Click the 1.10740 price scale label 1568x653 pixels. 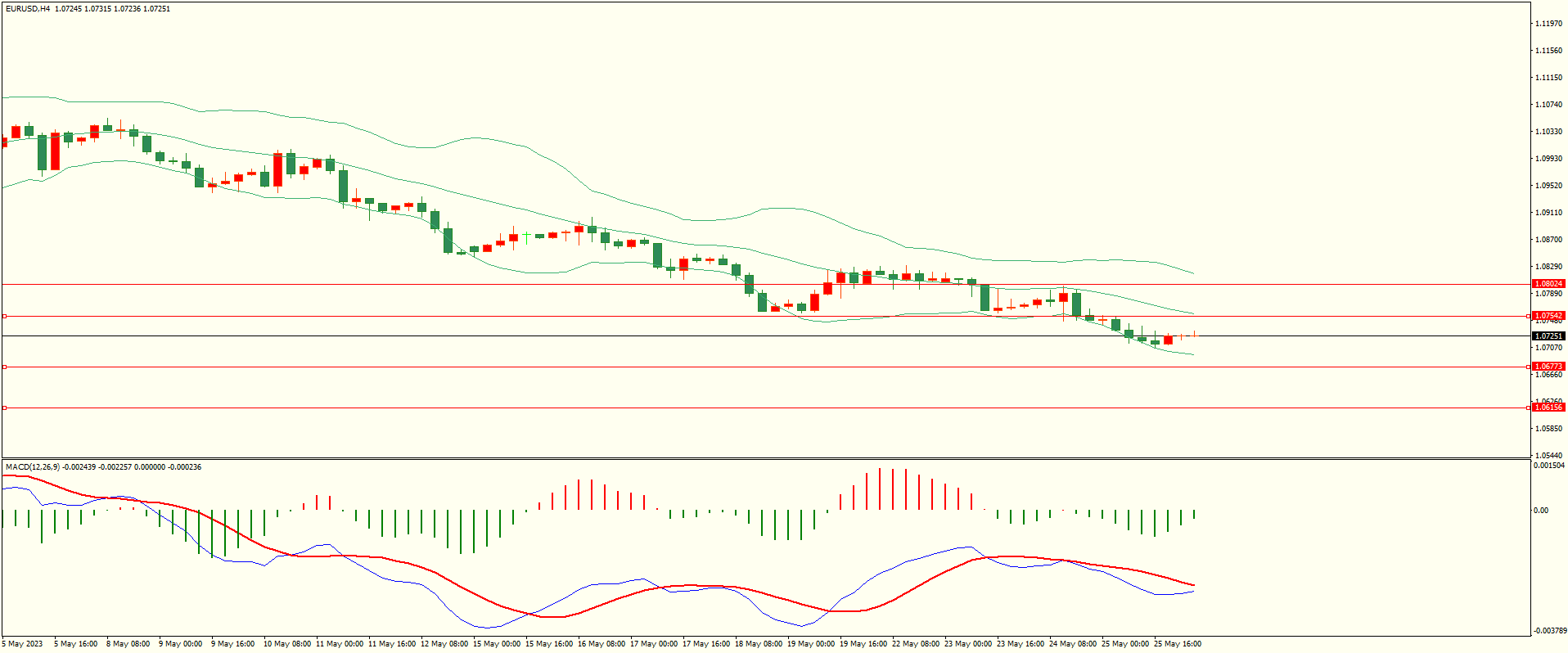(x=1548, y=105)
